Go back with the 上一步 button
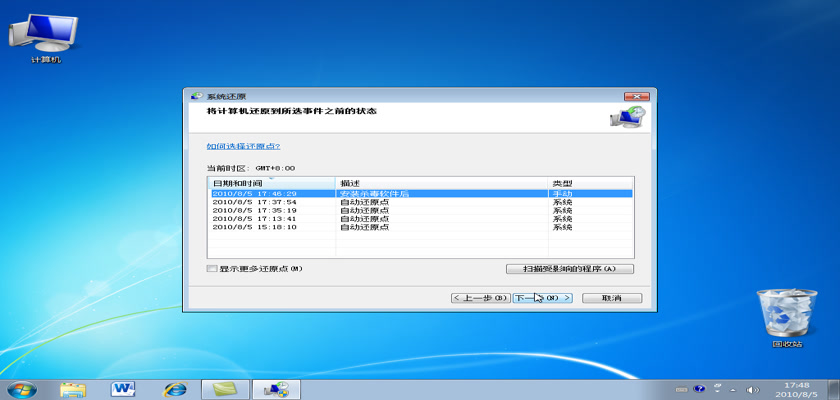This screenshot has height=400, width=840. click(x=480, y=298)
